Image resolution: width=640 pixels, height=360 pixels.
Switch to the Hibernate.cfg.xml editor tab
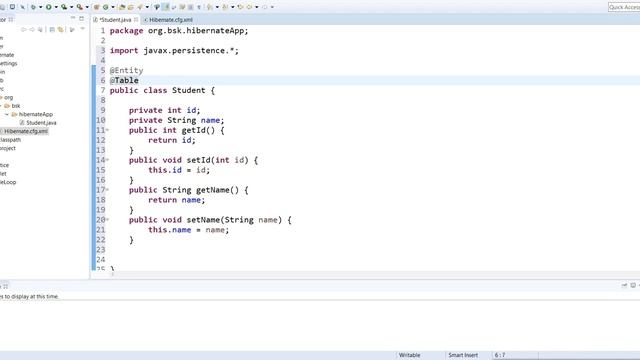pos(168,20)
